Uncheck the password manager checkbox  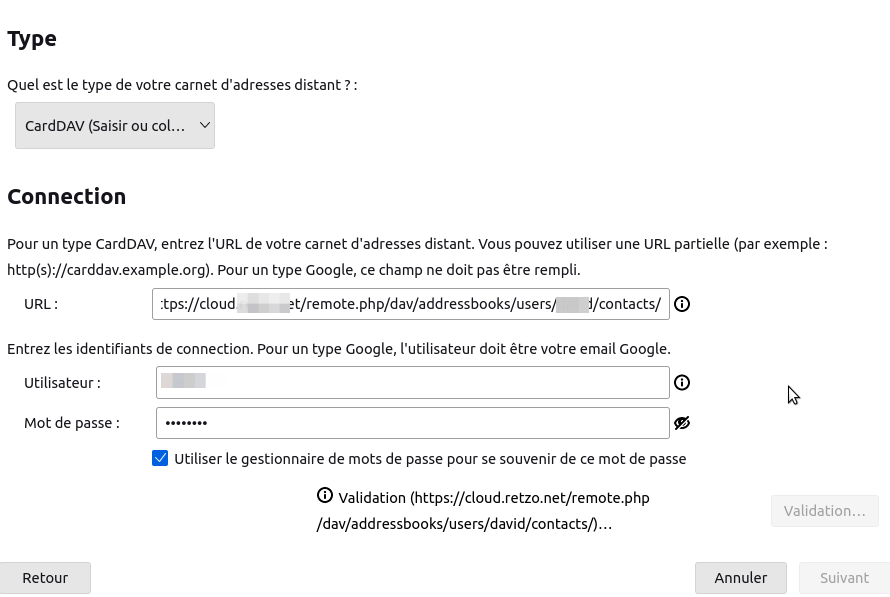160,459
